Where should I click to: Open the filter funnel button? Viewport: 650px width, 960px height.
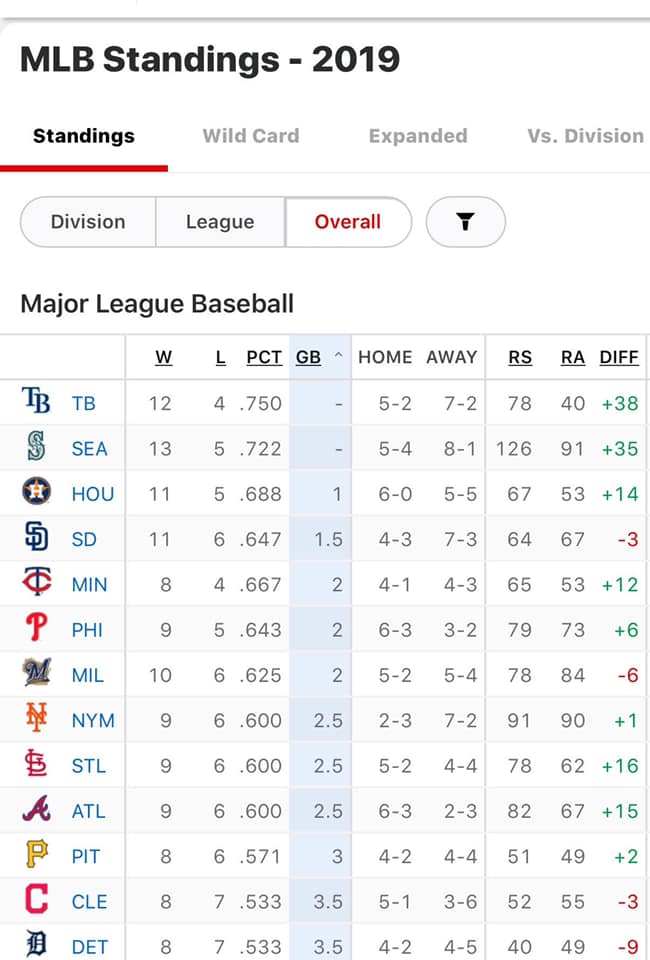coord(466,222)
